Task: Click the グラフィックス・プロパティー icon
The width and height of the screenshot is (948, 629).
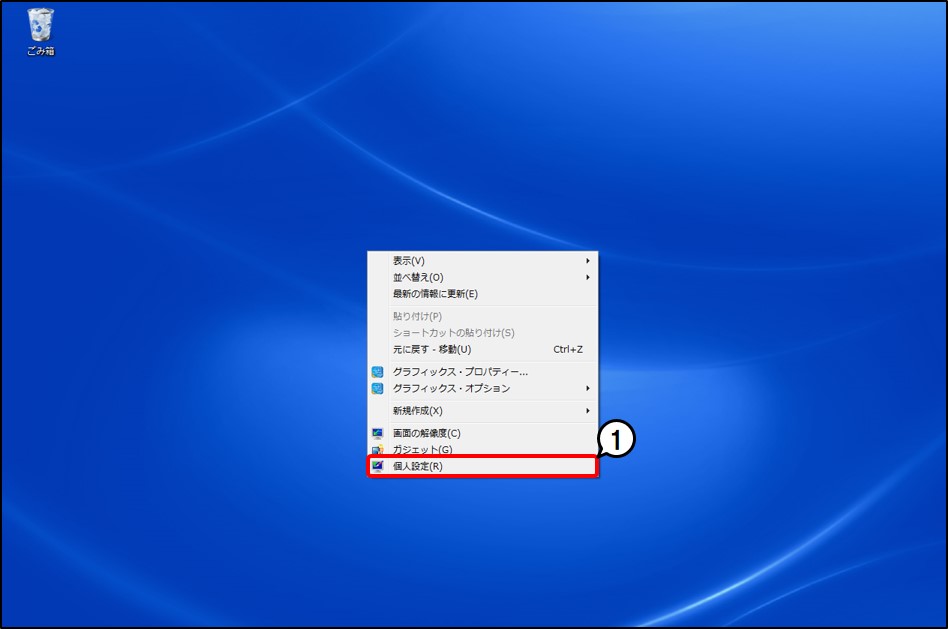Action: click(377, 372)
